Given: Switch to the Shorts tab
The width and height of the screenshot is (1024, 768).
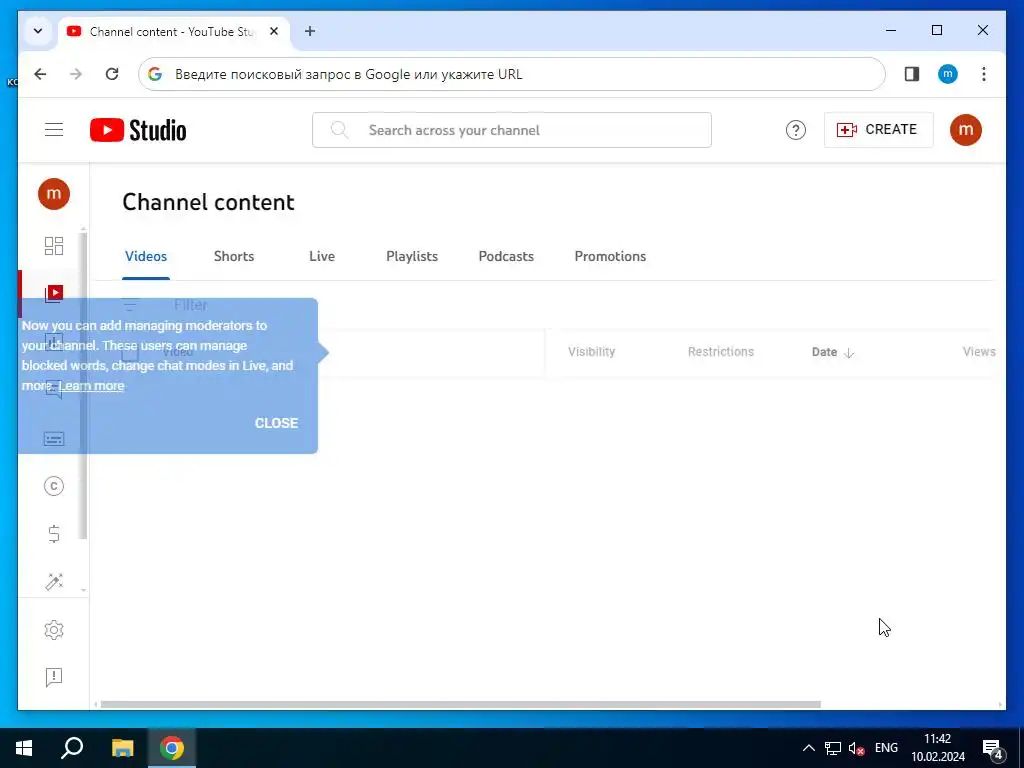Looking at the screenshot, I should (x=234, y=257).
